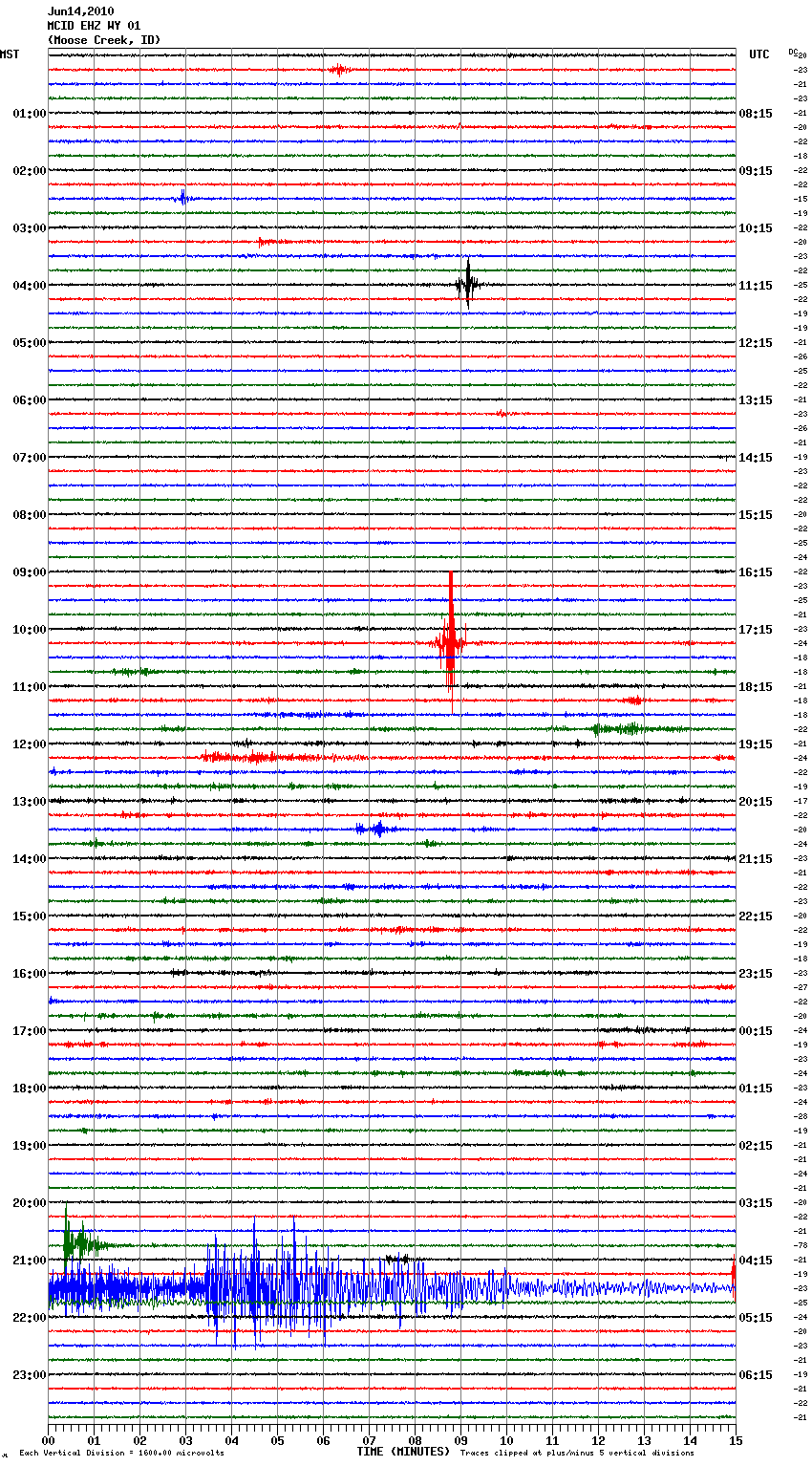
Task: Select the 01:00 MST row label
Action: pos(30,114)
